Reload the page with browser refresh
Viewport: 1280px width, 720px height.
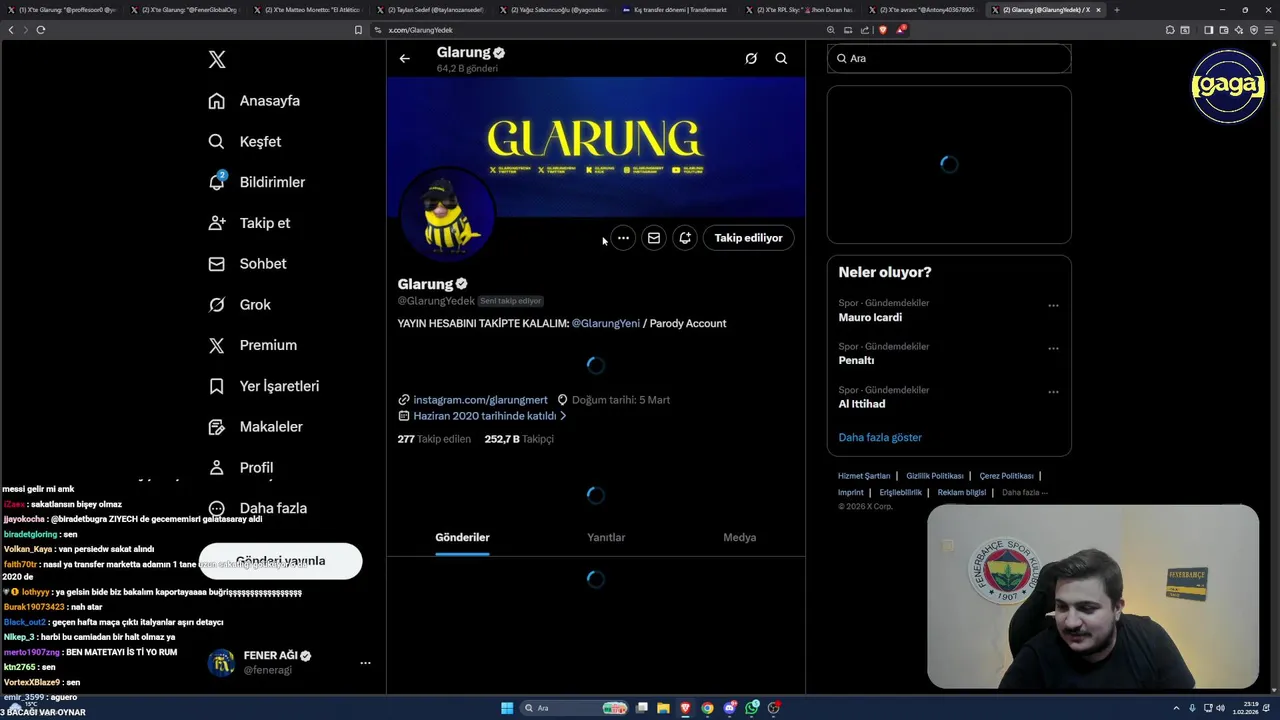coord(41,30)
